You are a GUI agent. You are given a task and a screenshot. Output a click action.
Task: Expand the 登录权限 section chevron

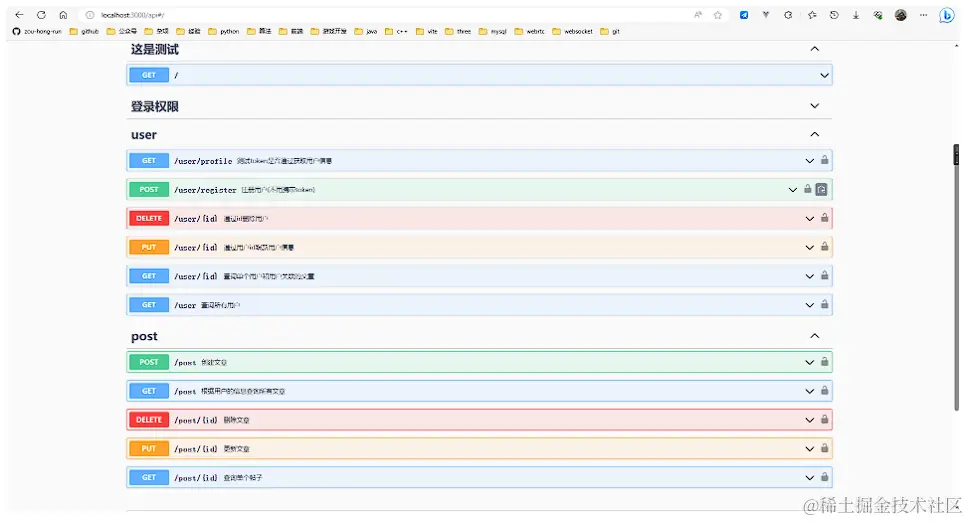(x=815, y=106)
